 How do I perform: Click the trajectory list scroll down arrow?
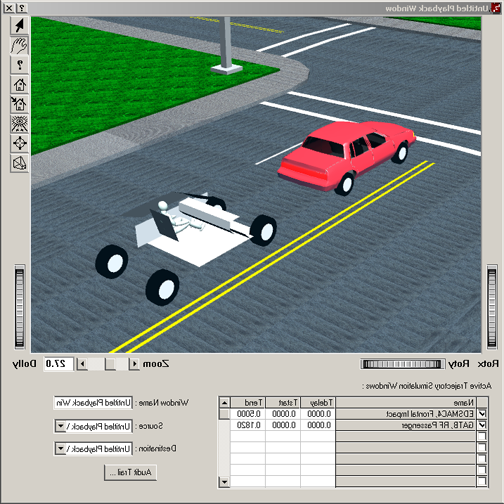tap(224, 482)
